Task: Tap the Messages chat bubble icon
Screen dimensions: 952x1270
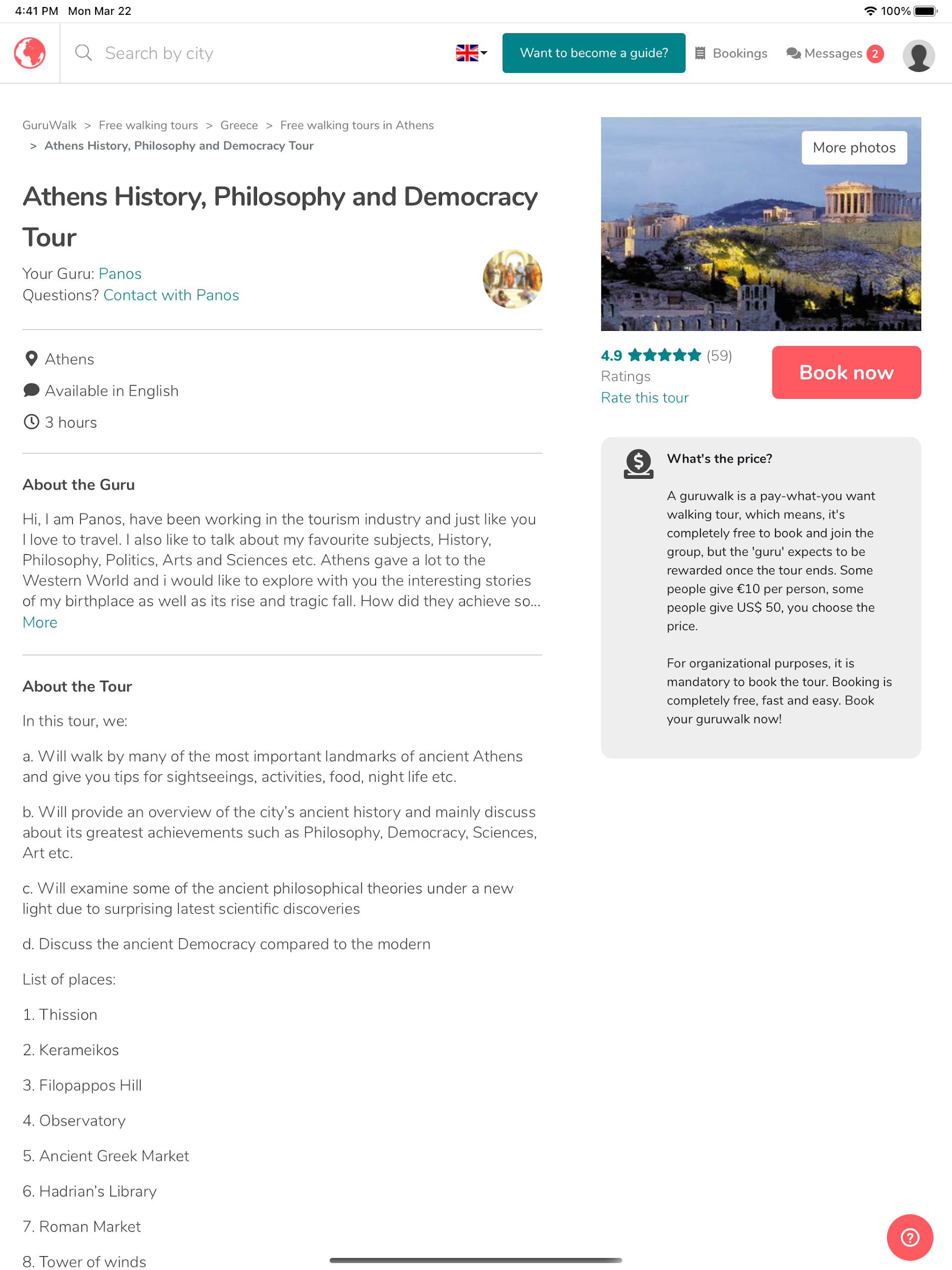Action: pos(793,54)
